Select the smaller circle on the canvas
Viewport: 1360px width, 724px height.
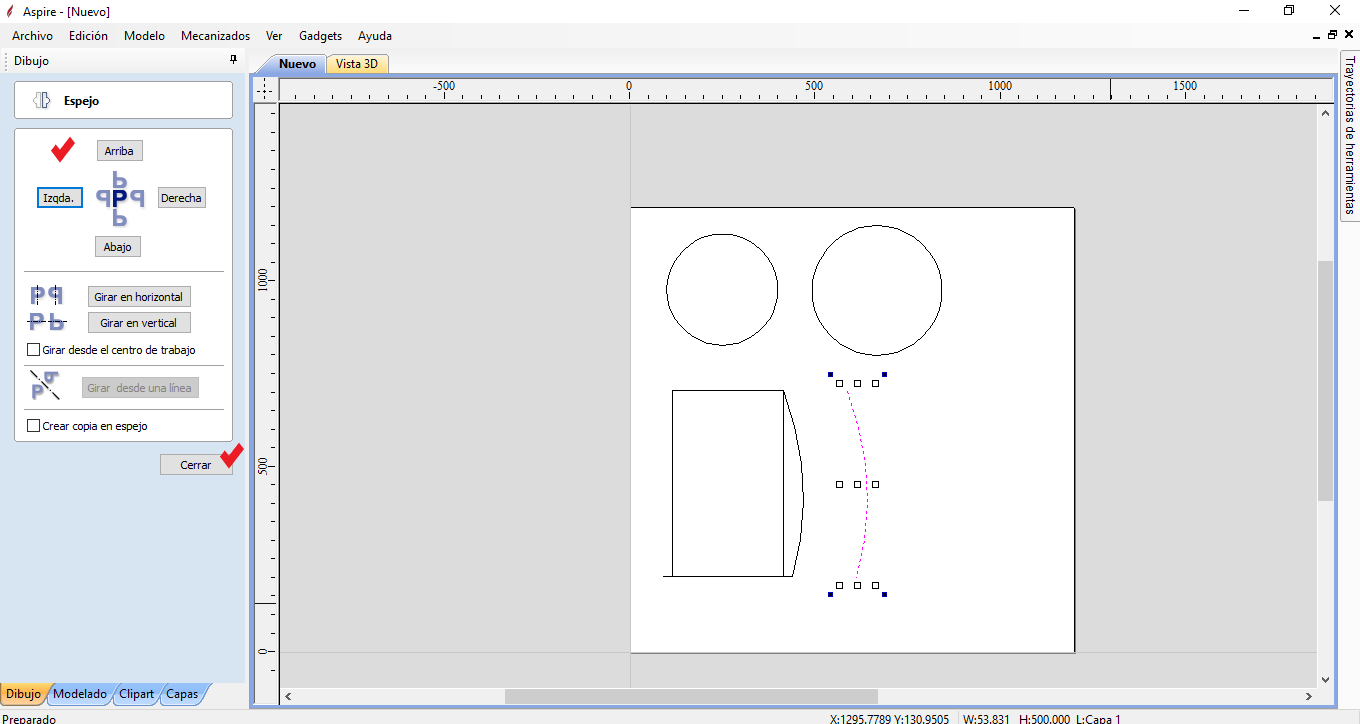point(722,290)
